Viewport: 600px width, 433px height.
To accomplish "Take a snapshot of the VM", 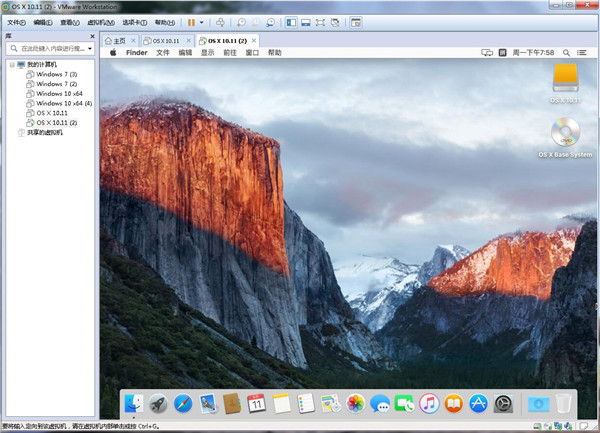I will (x=241, y=23).
